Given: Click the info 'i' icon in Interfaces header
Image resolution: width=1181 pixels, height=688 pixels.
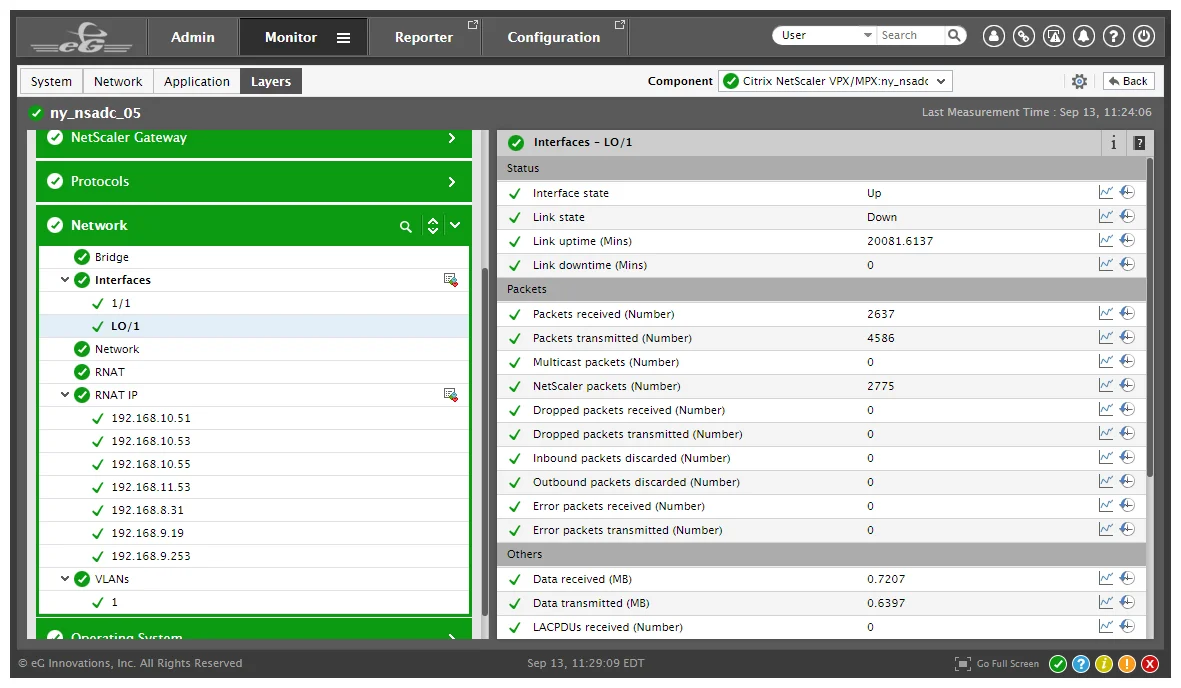Looking at the screenshot, I should click(1113, 142).
